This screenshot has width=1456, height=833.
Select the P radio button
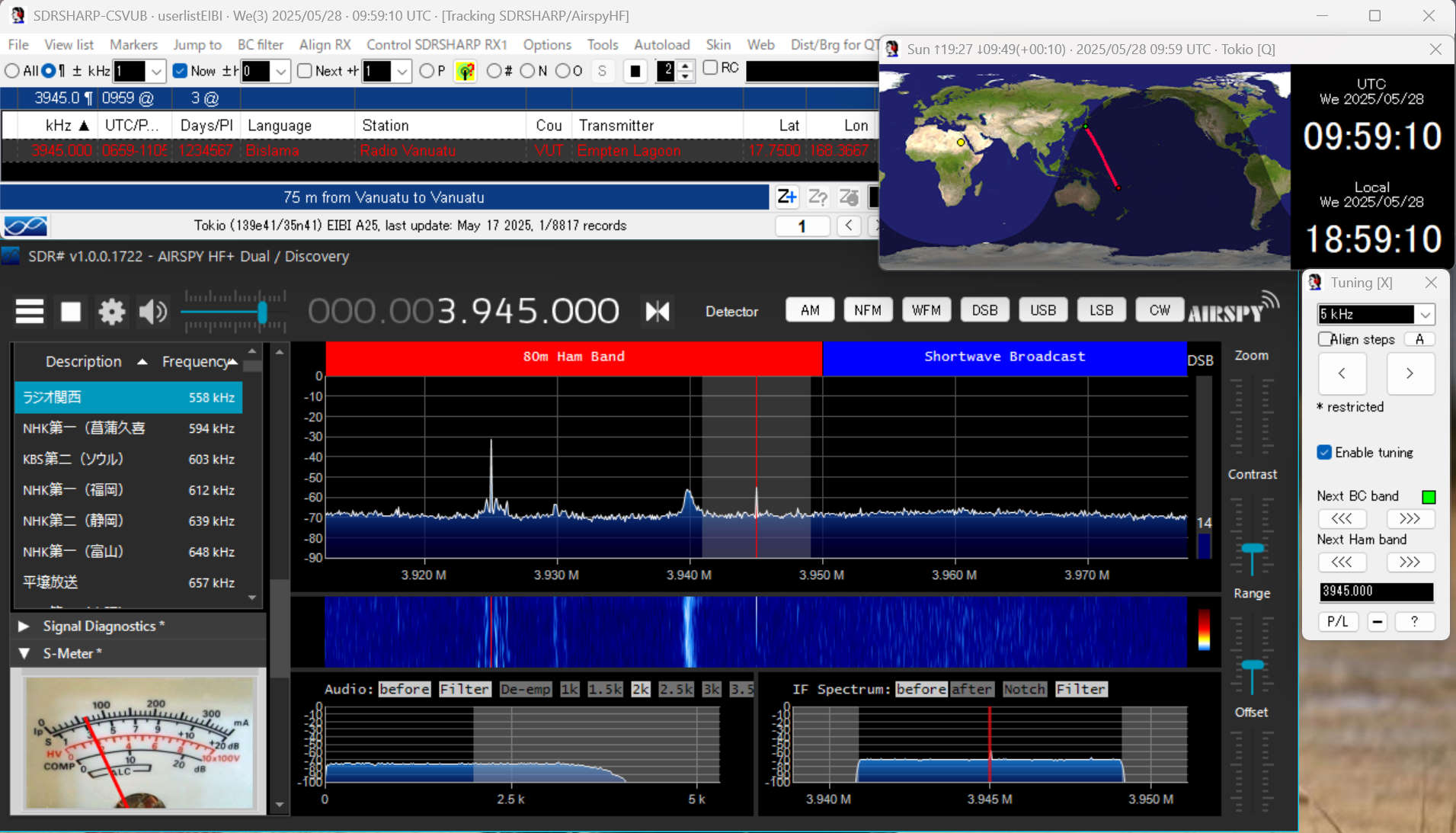(427, 71)
